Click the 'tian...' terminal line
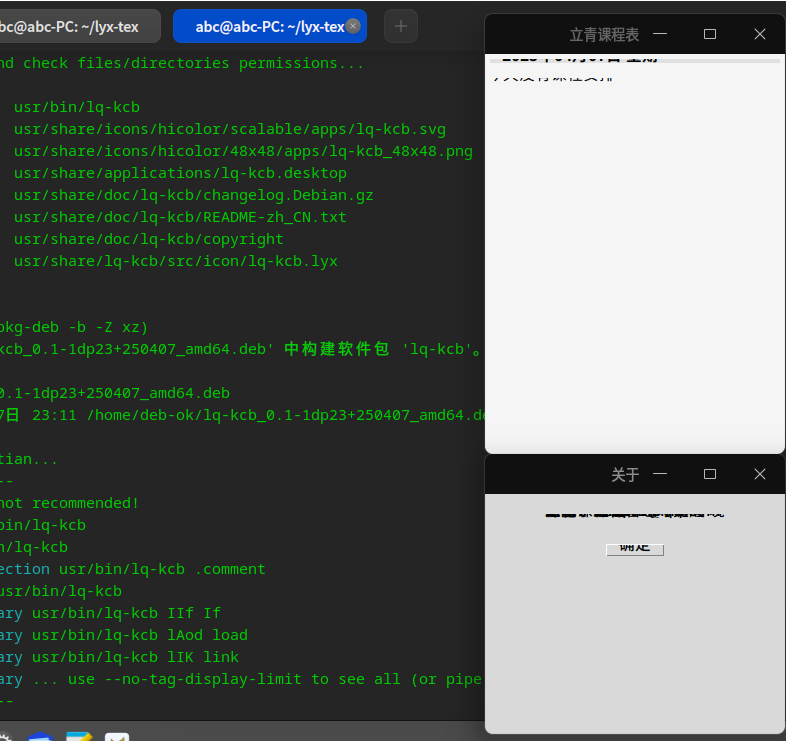786x741 pixels. tap(29, 460)
